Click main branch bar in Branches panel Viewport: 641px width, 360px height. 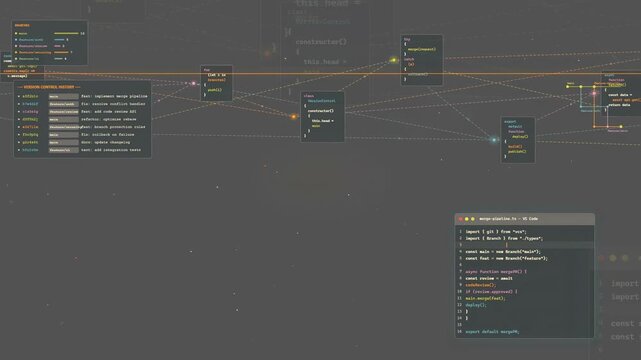(66, 33)
